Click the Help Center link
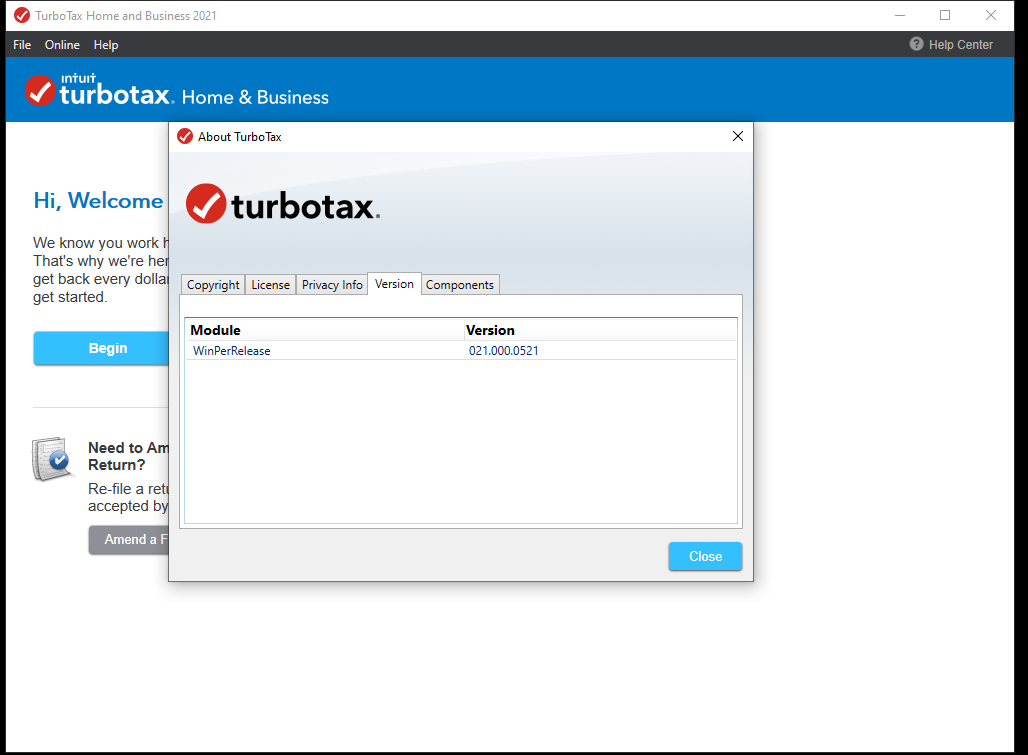 pos(960,45)
